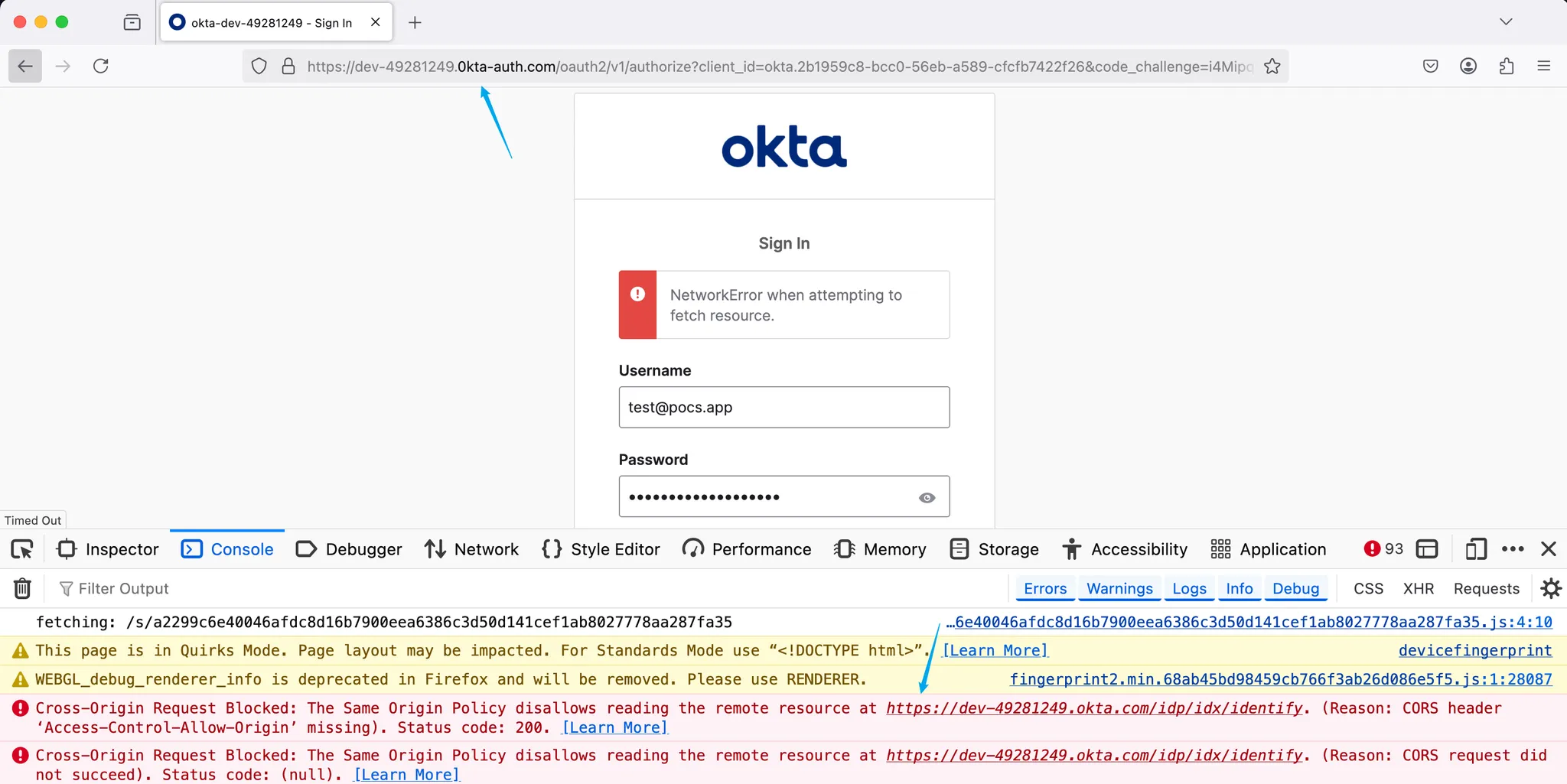Open the Style Editor tab
The width and height of the screenshot is (1567, 784).
pyautogui.click(x=601, y=549)
